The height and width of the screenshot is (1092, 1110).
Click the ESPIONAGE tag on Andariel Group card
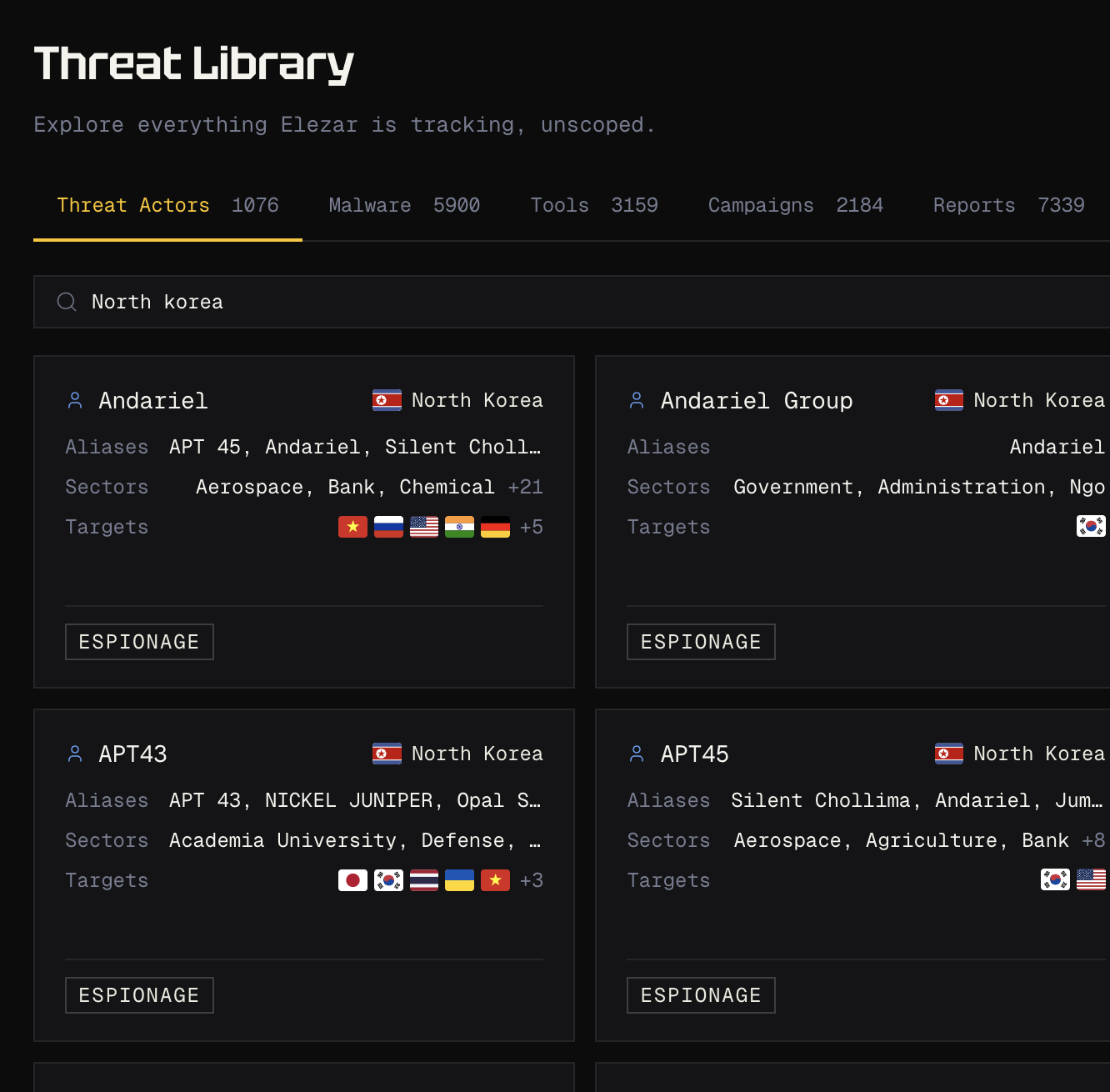click(x=701, y=642)
